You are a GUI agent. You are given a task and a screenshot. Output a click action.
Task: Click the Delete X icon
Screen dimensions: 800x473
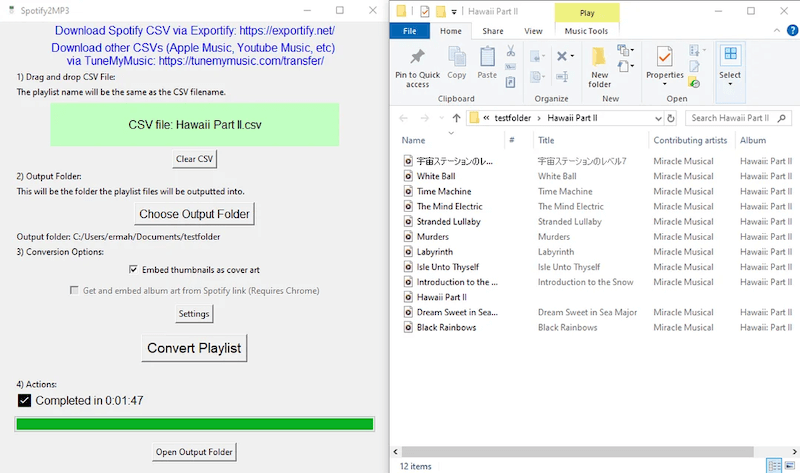pos(562,56)
